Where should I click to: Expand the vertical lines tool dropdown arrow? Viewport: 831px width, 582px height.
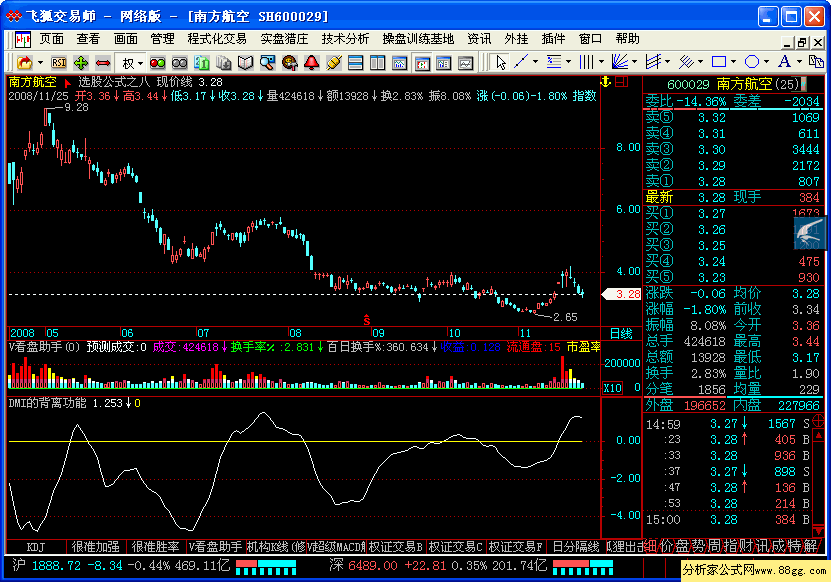[x=601, y=62]
